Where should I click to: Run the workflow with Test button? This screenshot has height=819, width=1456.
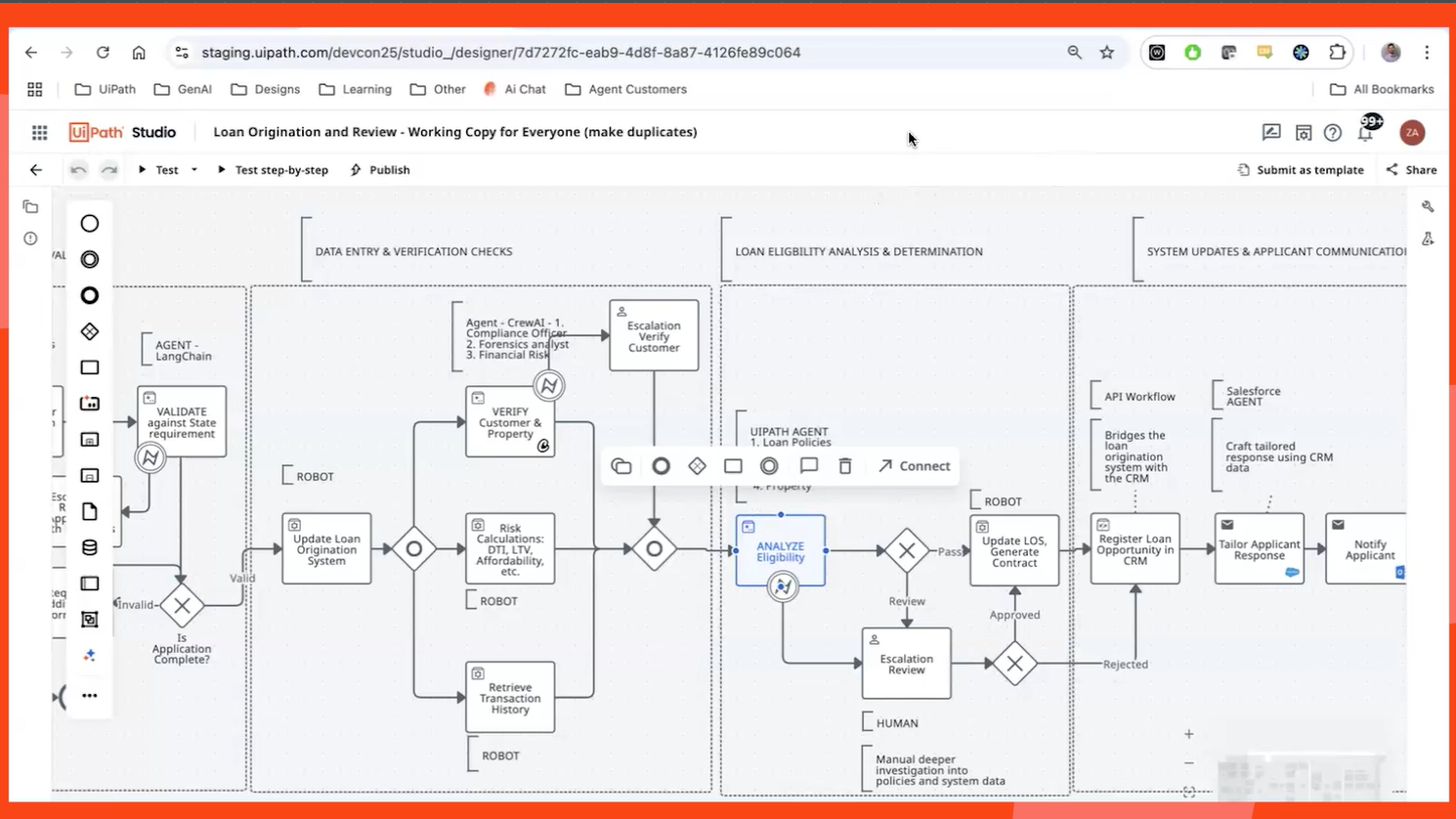(x=158, y=170)
